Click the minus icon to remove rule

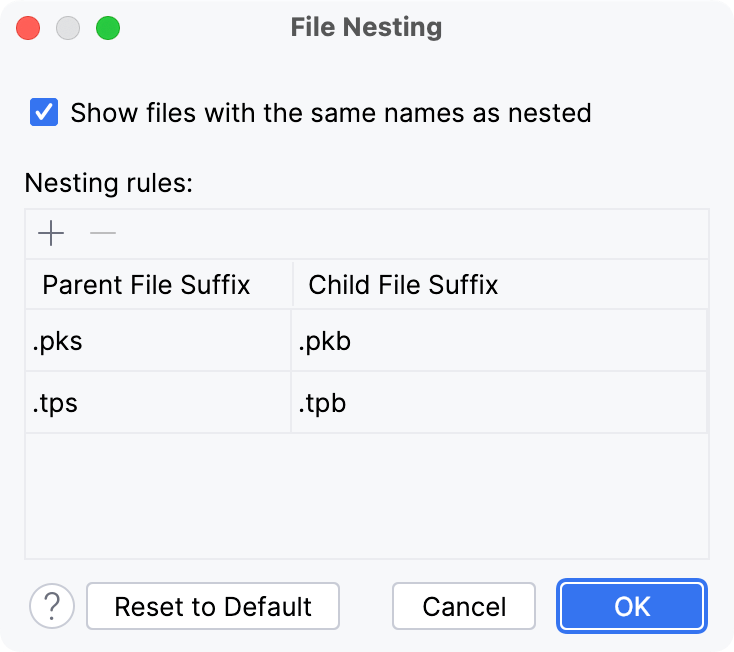[103, 234]
